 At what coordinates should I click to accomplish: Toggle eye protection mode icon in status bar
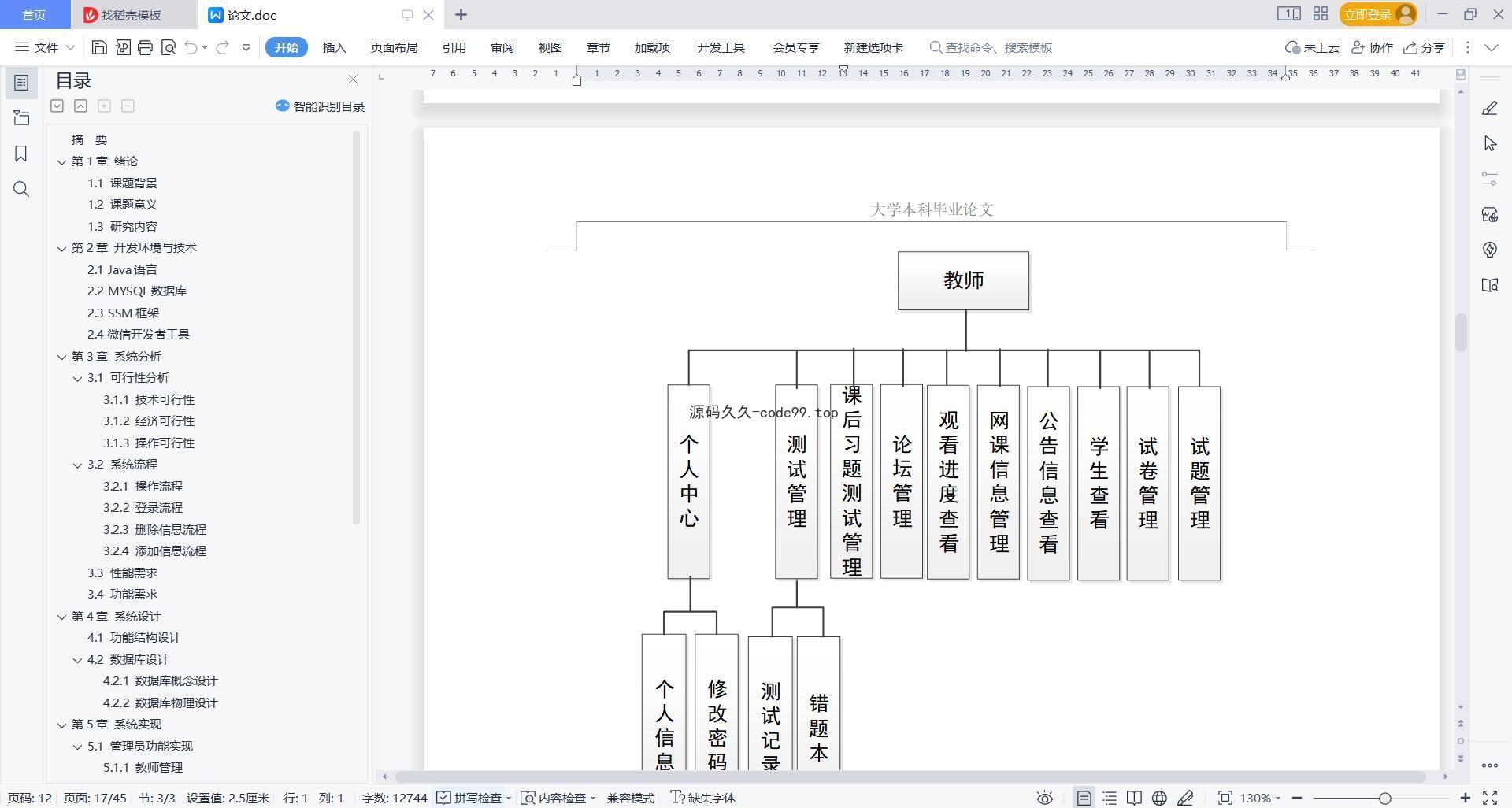pos(1045,798)
